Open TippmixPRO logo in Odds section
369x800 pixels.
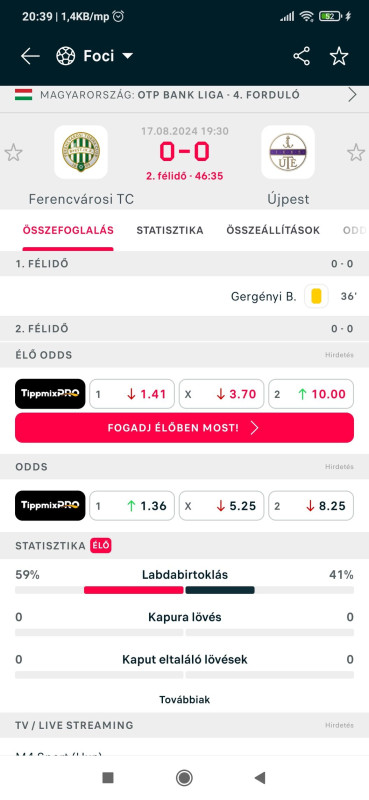click(50, 506)
